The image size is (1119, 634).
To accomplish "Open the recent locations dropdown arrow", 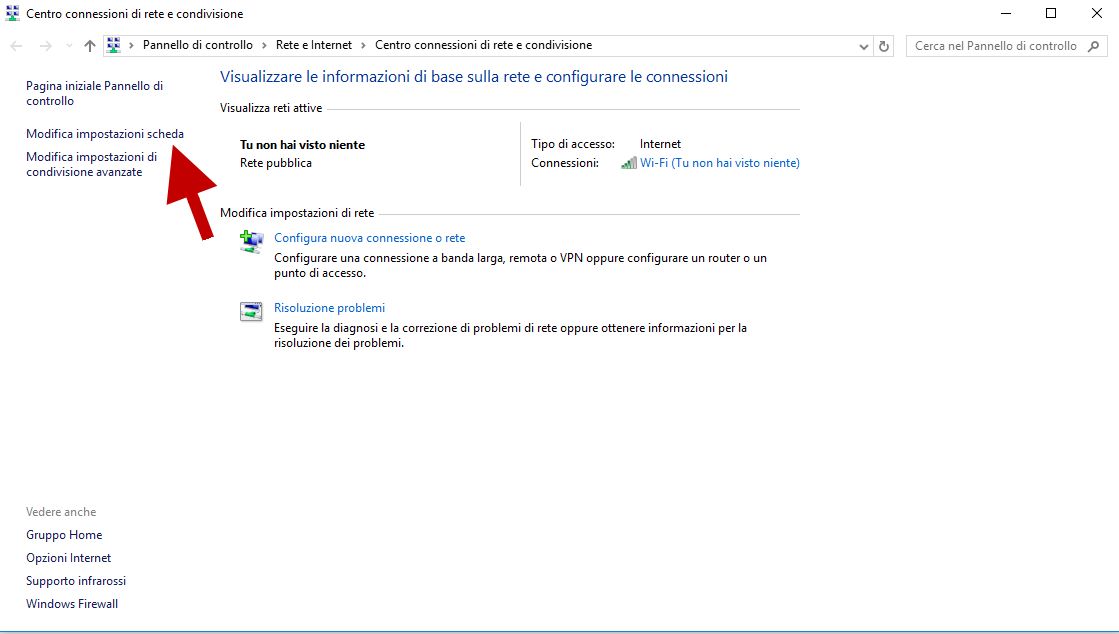I will click(x=68, y=46).
